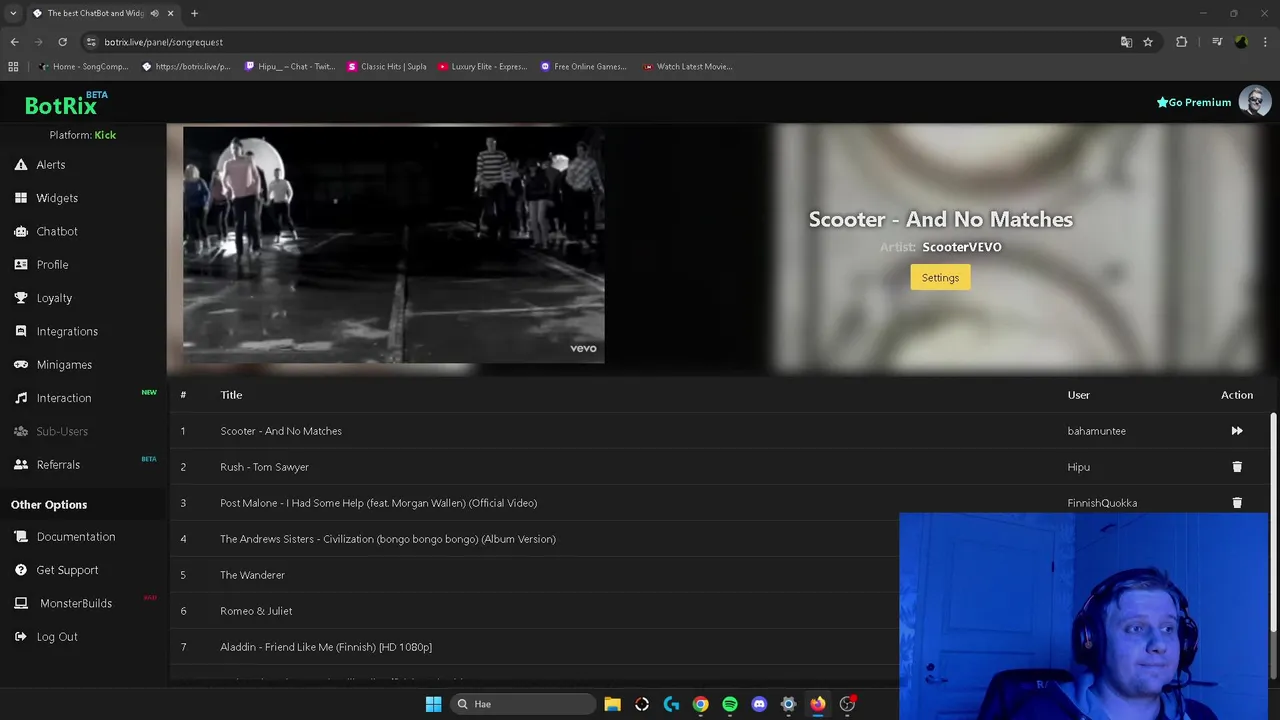Remove the Post Malone song request

pyautogui.click(x=1237, y=503)
